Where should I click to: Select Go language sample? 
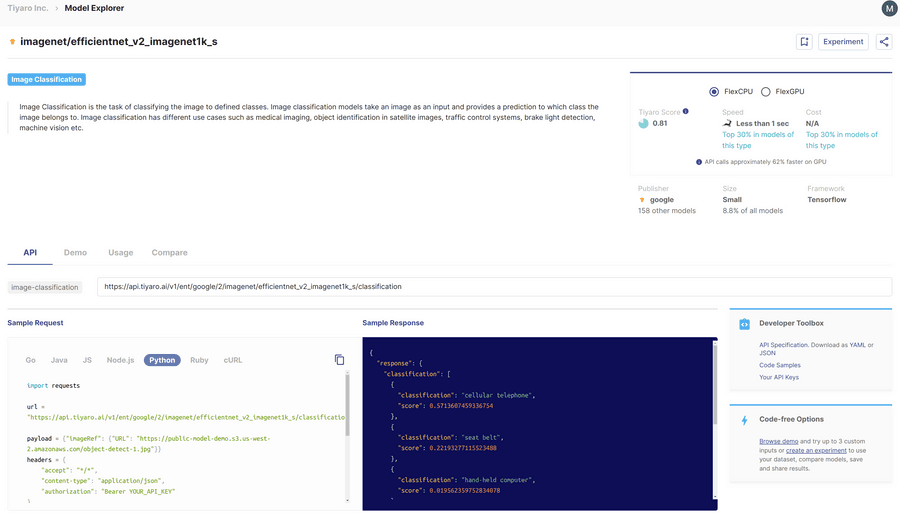tap(30, 360)
